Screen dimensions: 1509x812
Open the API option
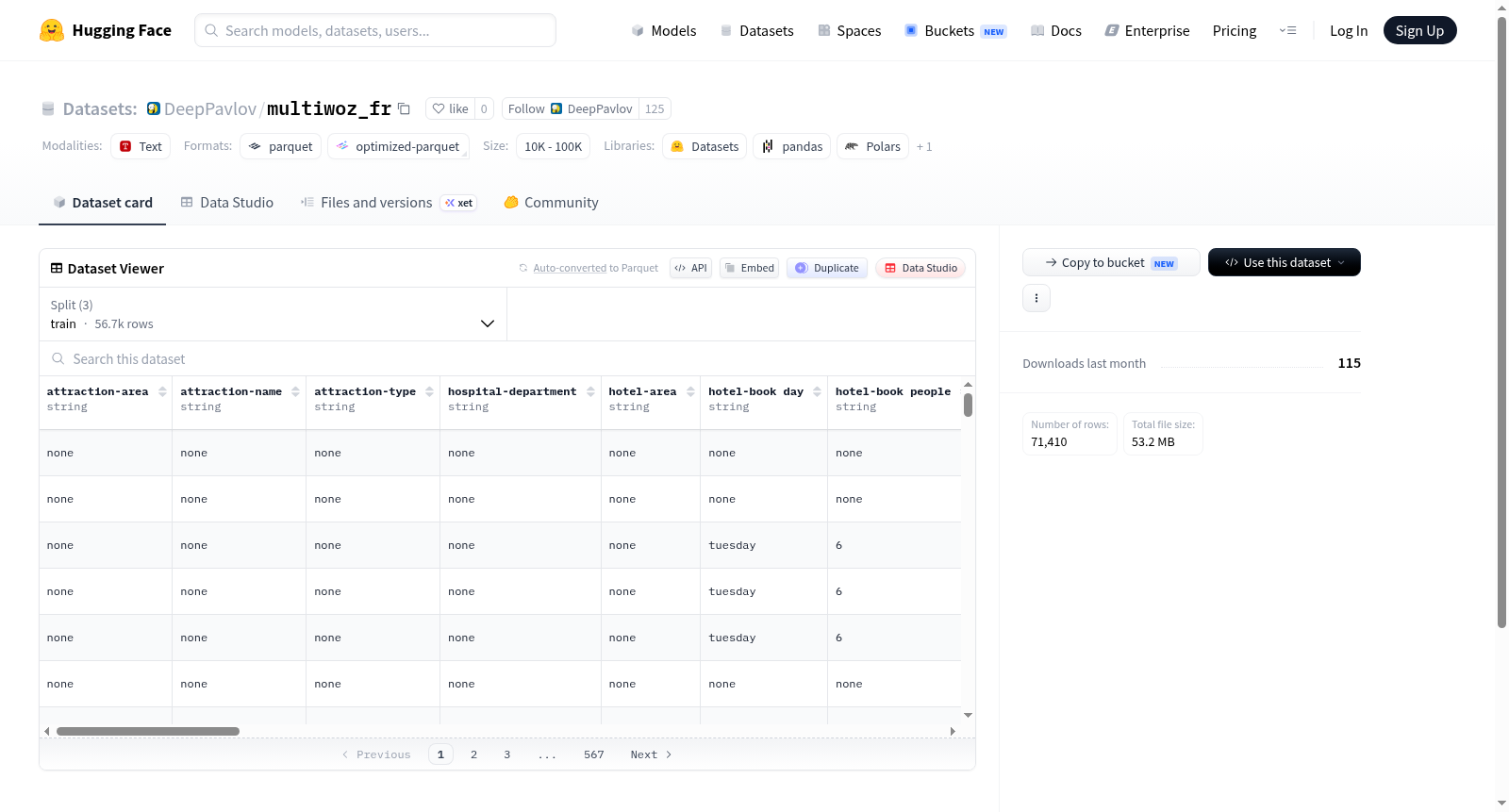click(x=690, y=268)
